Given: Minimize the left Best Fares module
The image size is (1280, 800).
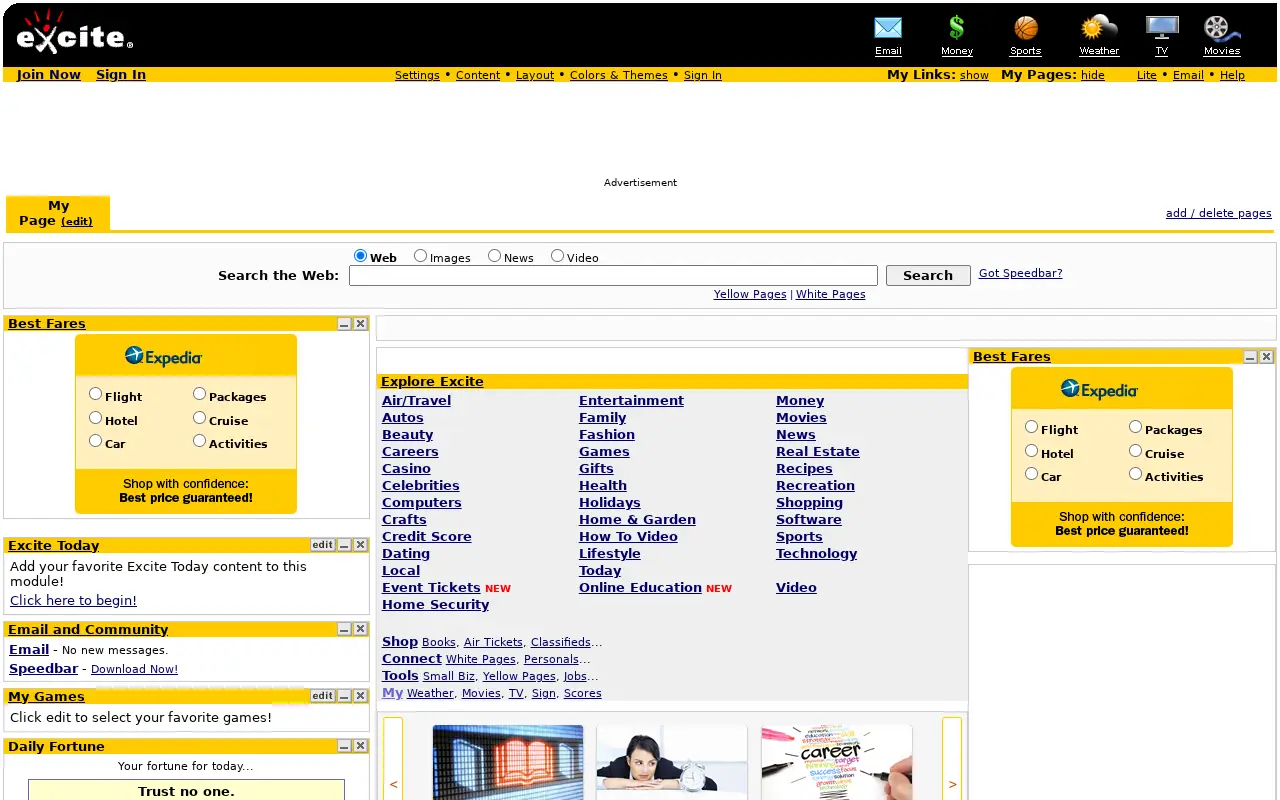Looking at the screenshot, I should click(x=344, y=324).
